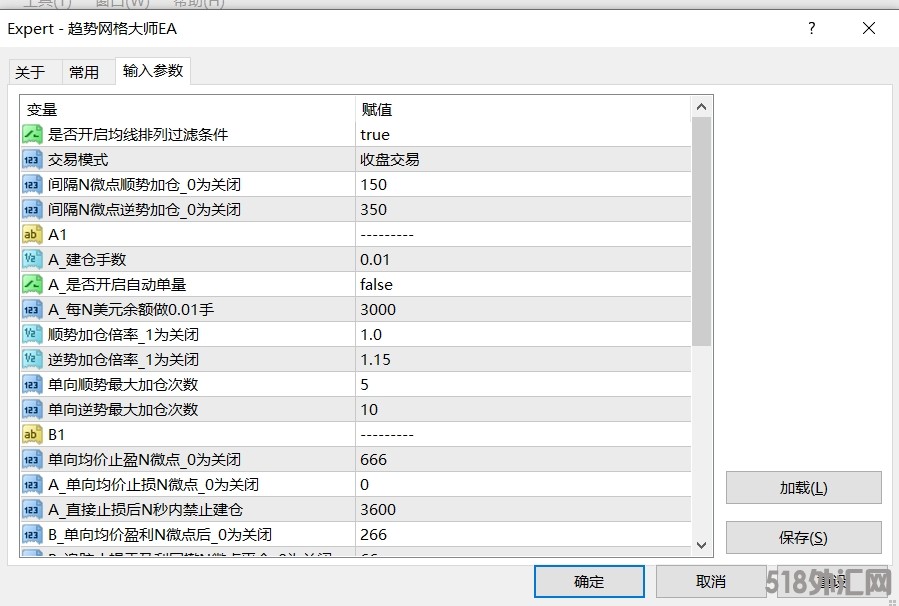
Task: Select the 单向顺势最大加仓次数 row label
Action: [x=123, y=384]
